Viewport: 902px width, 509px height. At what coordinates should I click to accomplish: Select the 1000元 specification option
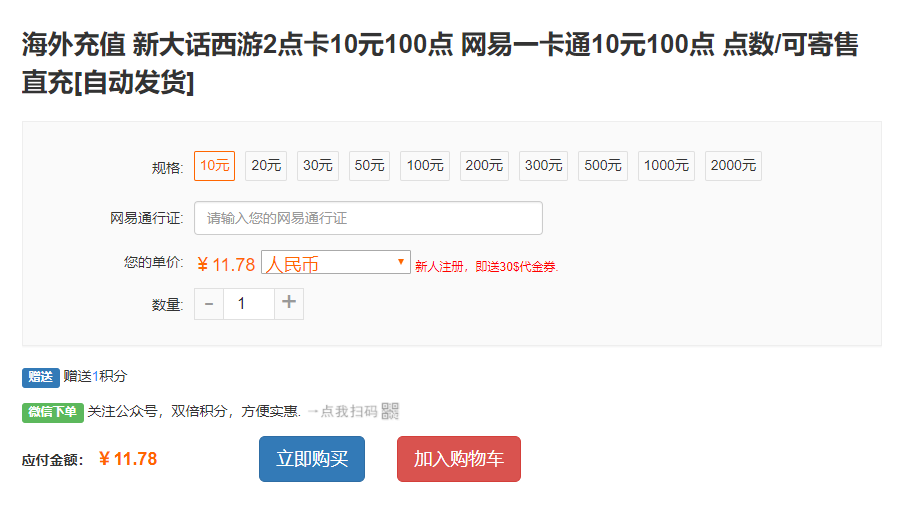pos(666,166)
